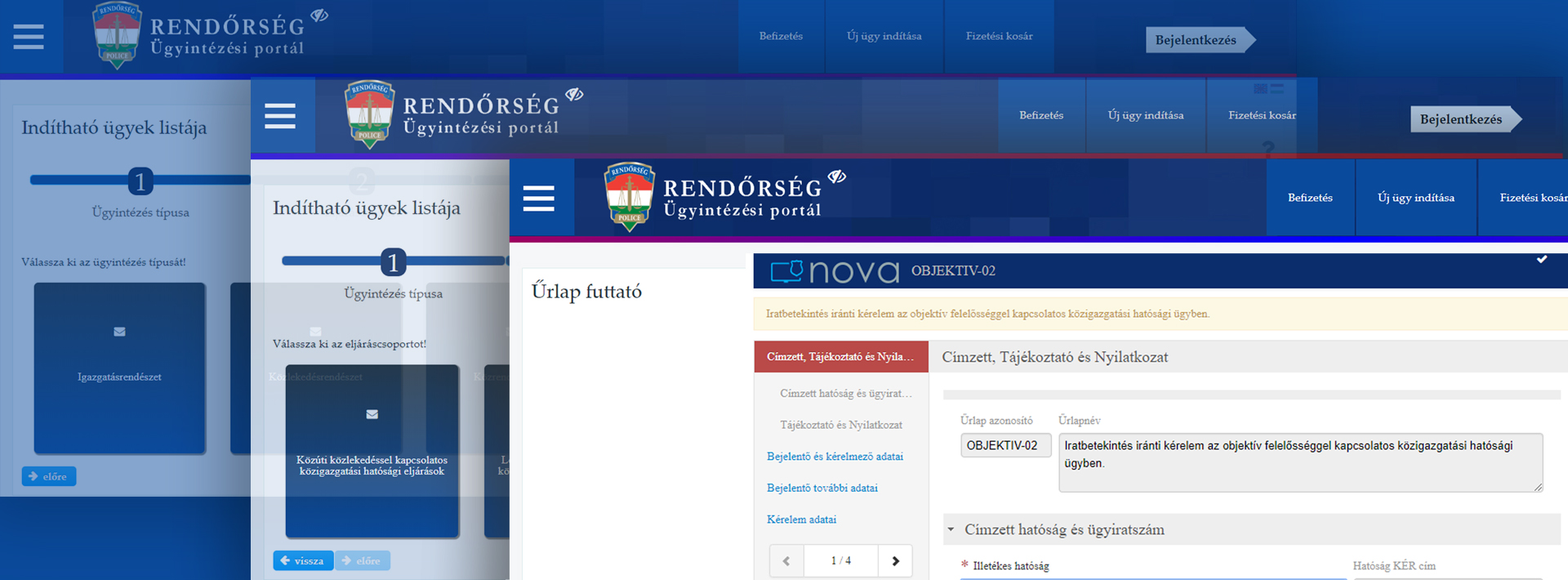Image resolution: width=1568 pixels, height=580 pixels.
Task: Go to the next form page arrow
Action: pos(895,560)
